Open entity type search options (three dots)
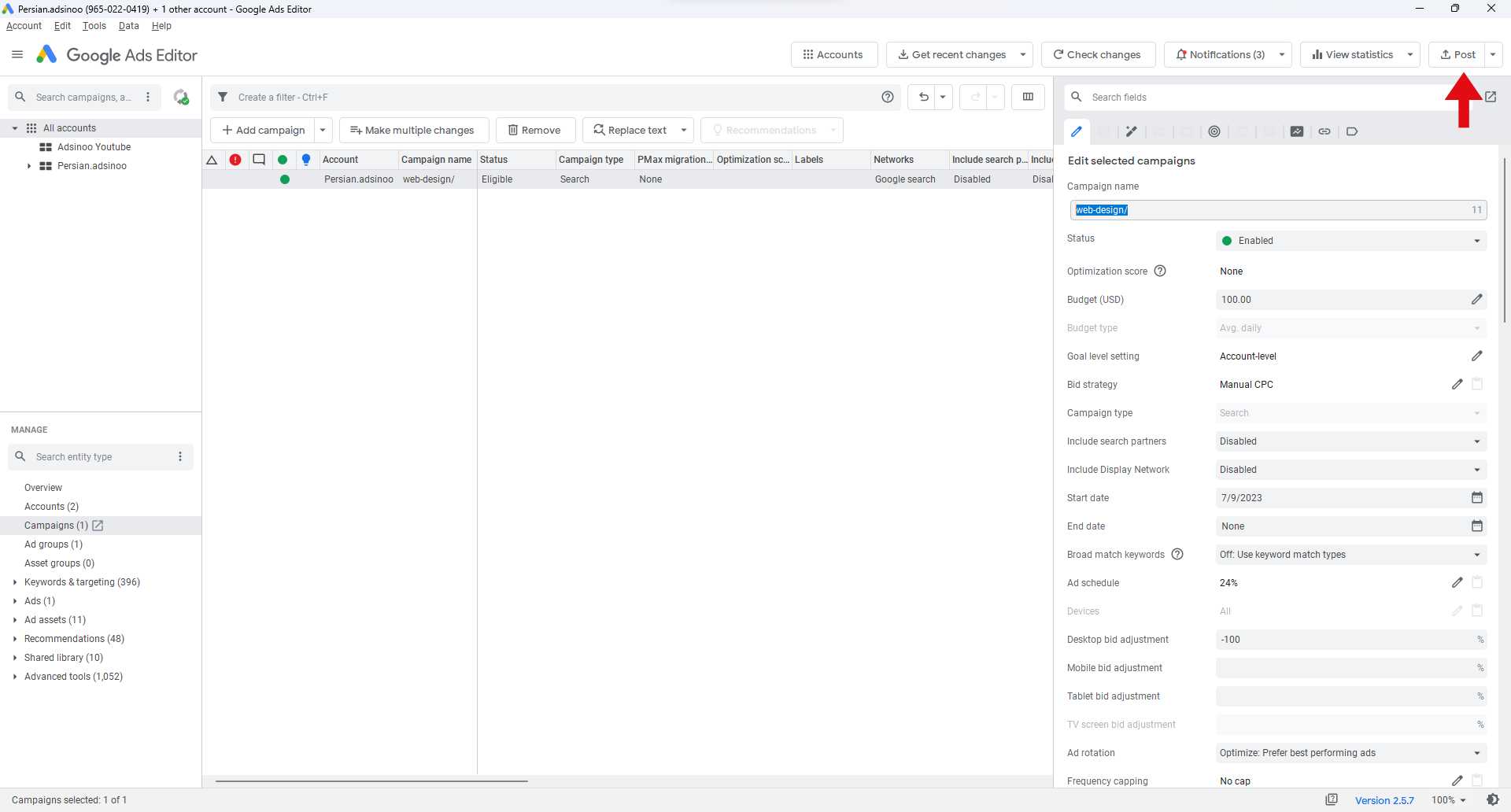This screenshot has height=812, width=1511. click(x=180, y=456)
